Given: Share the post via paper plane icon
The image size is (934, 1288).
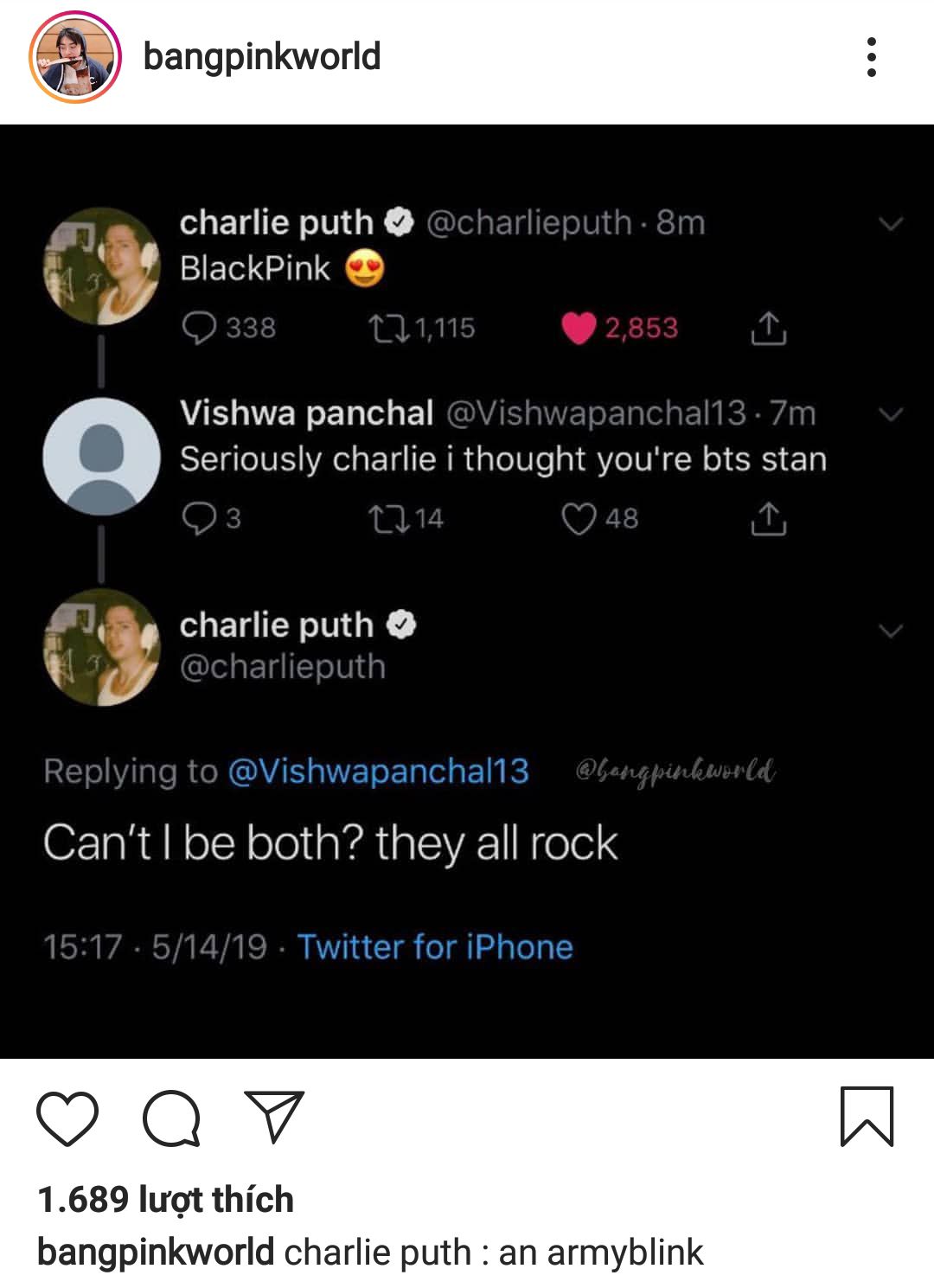Looking at the screenshot, I should [x=274, y=1116].
